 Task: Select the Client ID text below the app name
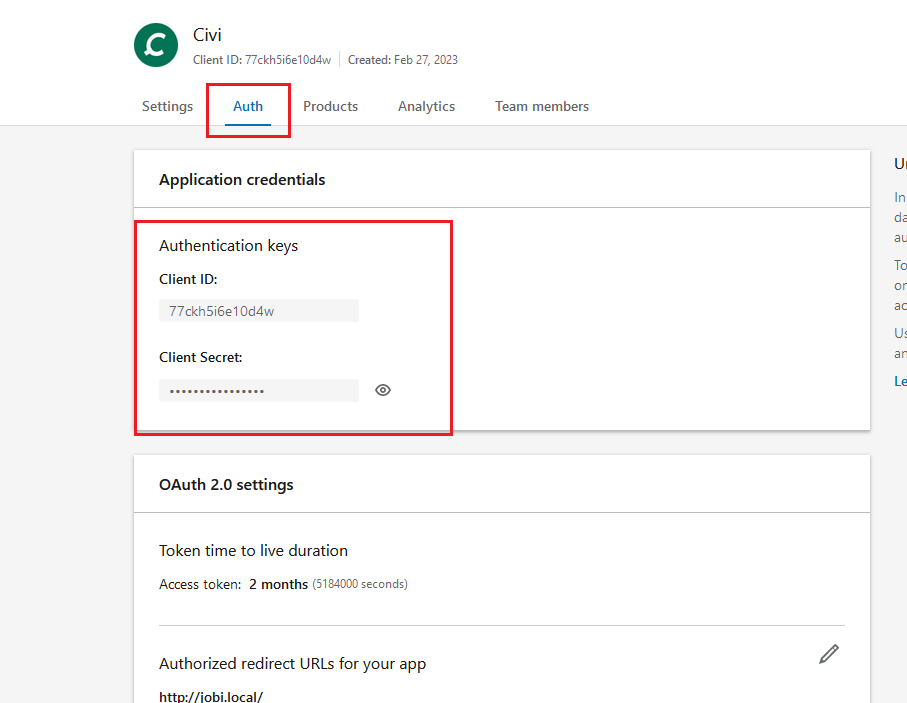(x=261, y=60)
